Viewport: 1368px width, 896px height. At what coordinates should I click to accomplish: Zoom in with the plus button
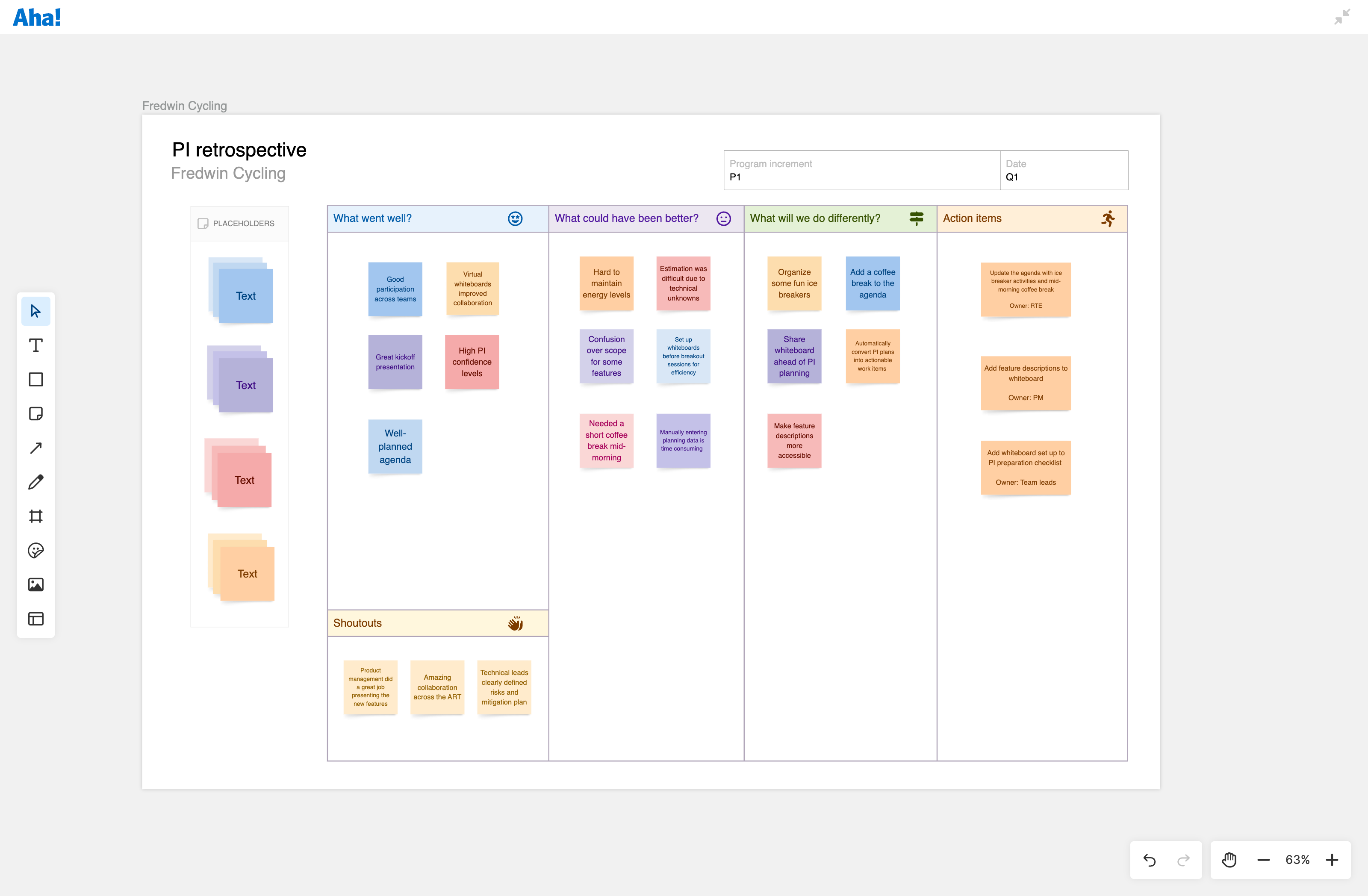[x=1332, y=860]
